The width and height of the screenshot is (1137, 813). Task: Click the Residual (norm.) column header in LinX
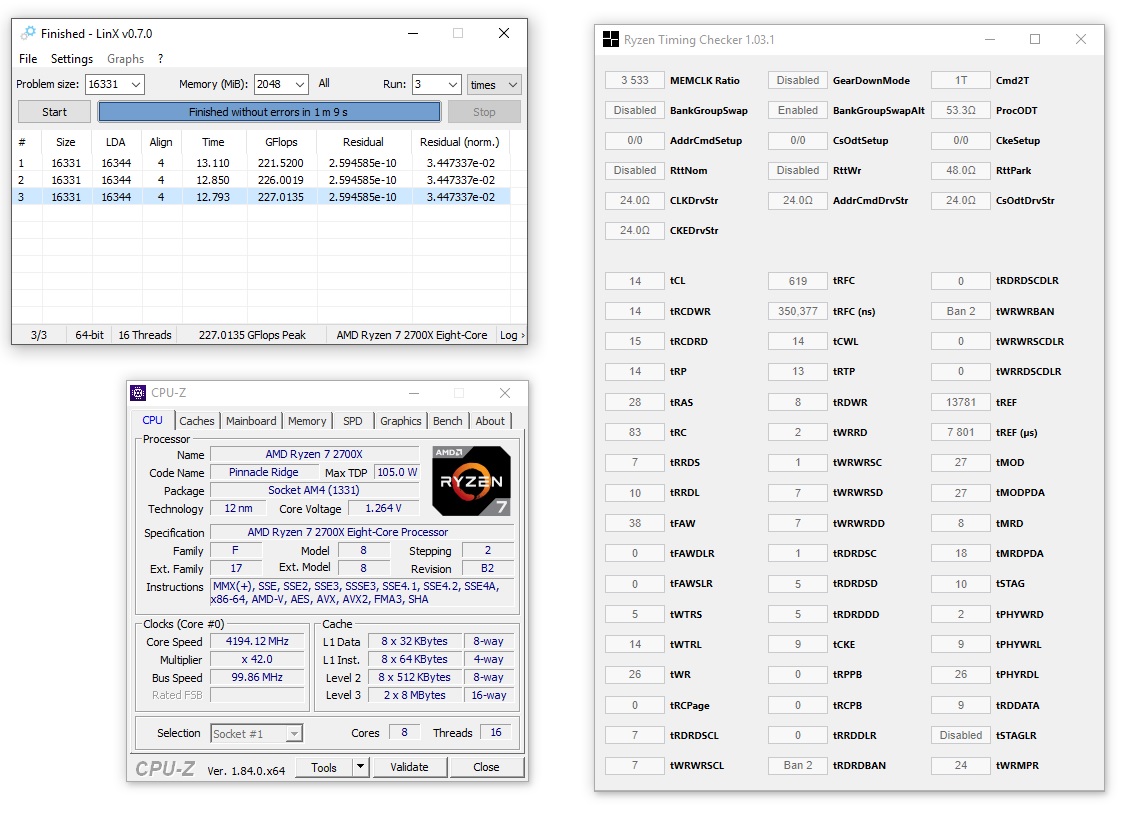460,142
